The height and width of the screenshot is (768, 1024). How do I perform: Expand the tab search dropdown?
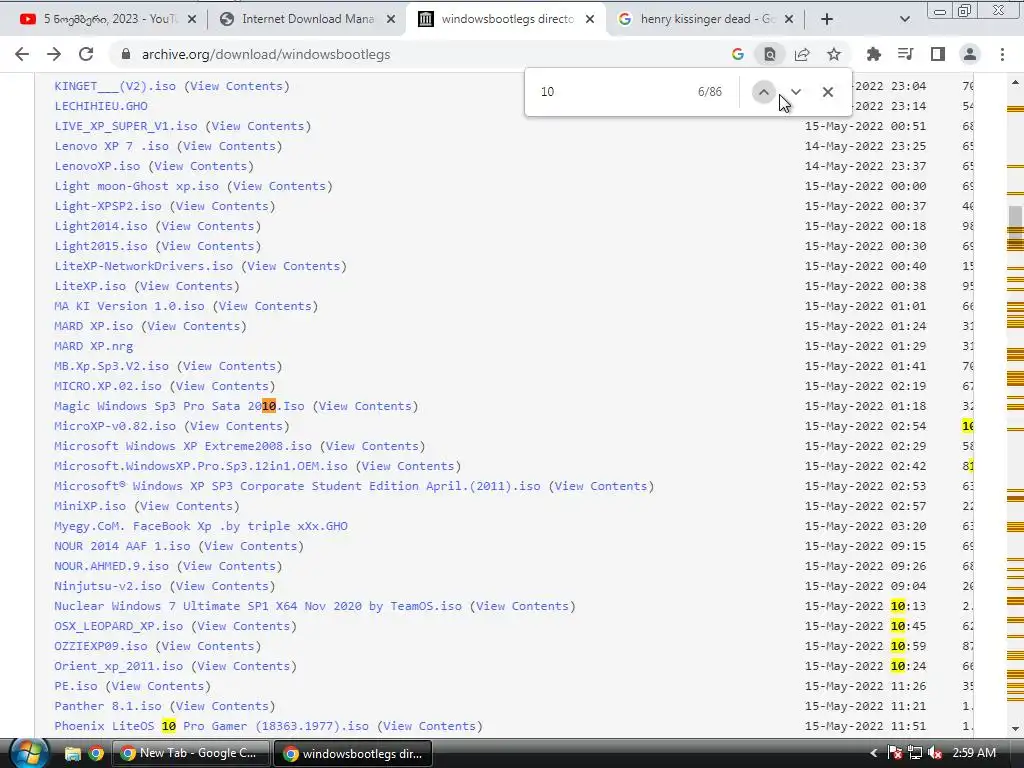point(904,20)
